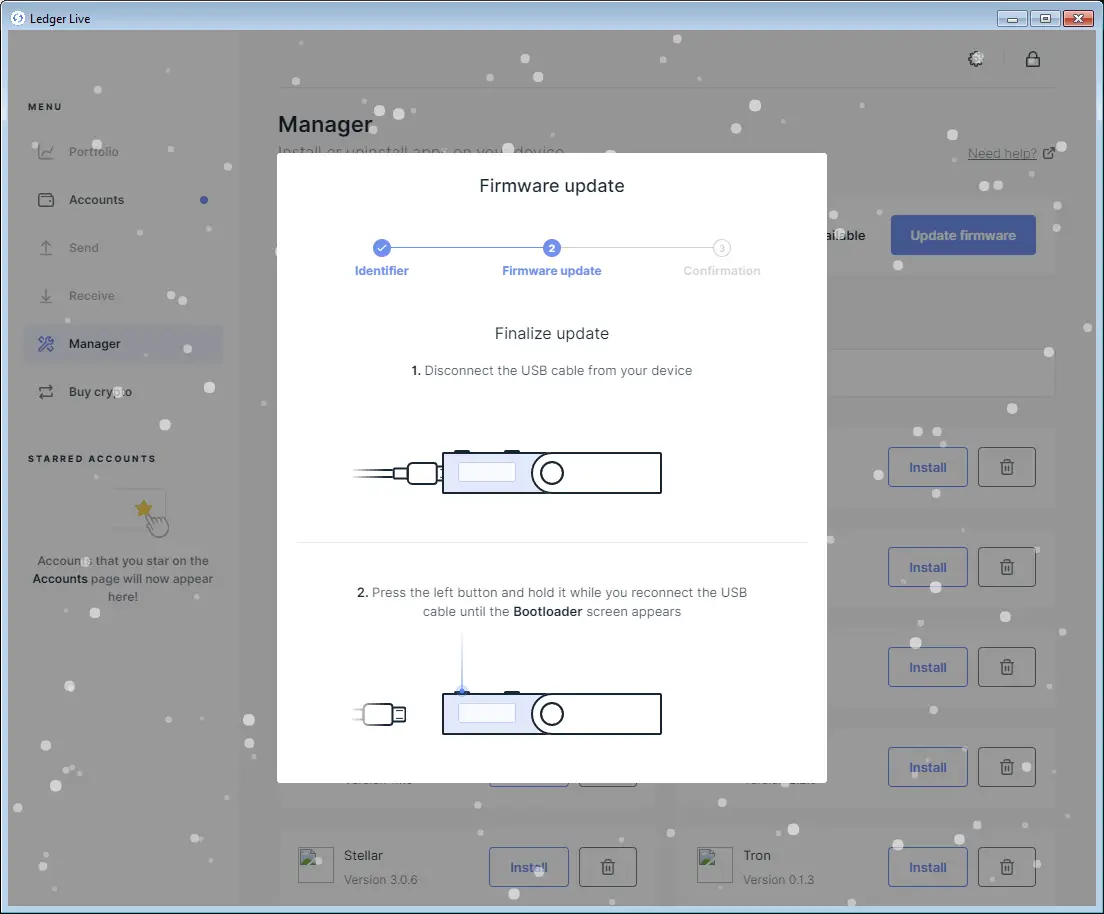Screen dimensions: 1104x914
Task: Open Receive from the sidebar menu
Action: click(x=92, y=296)
